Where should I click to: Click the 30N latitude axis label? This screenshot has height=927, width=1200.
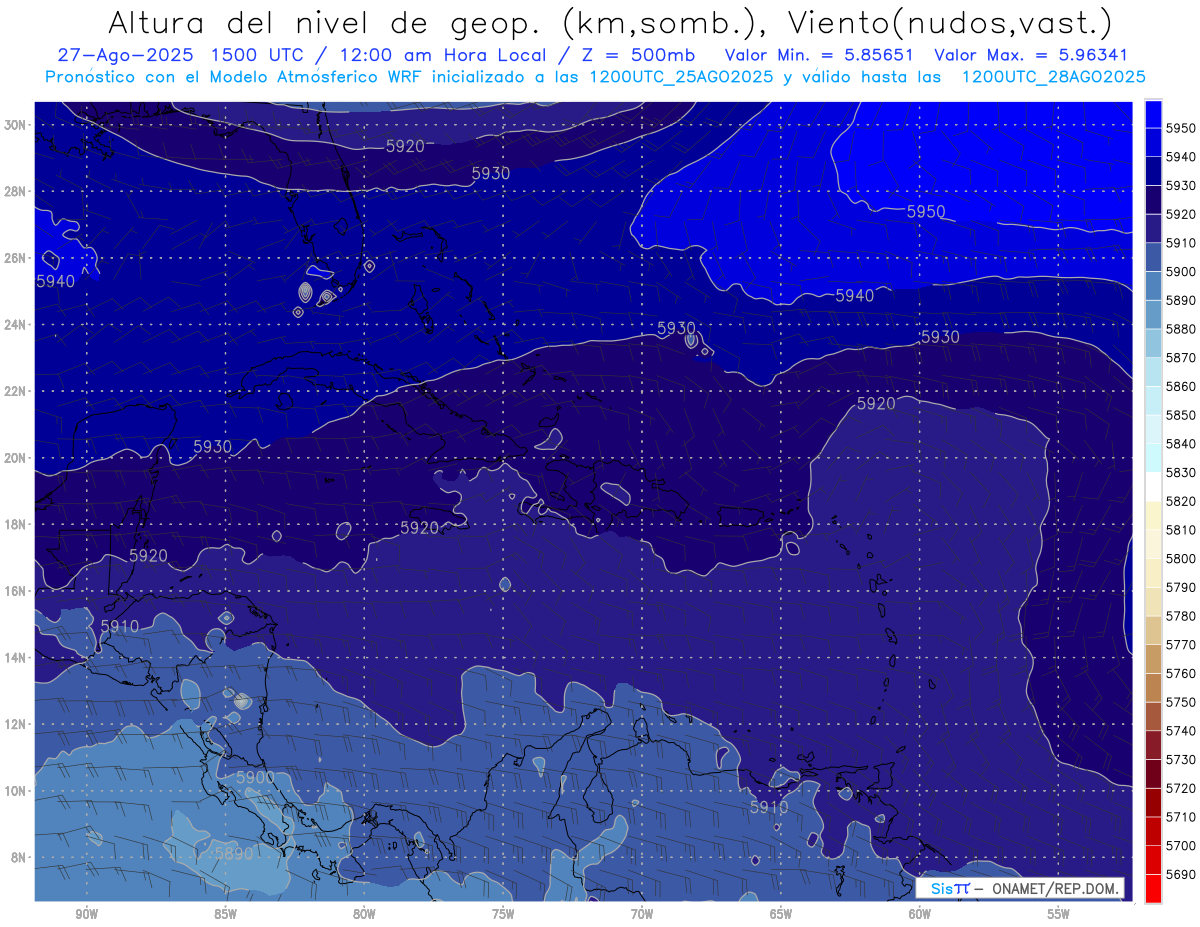(x=15, y=125)
